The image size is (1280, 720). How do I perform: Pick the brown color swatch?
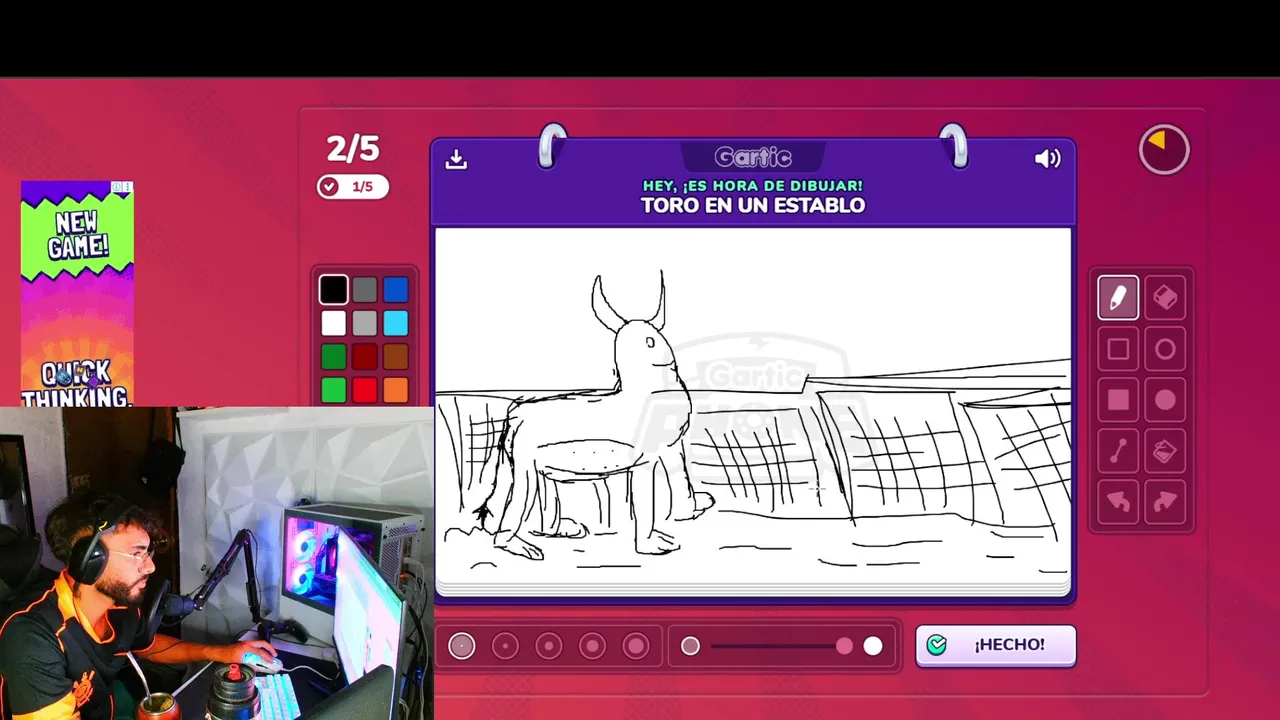(396, 356)
